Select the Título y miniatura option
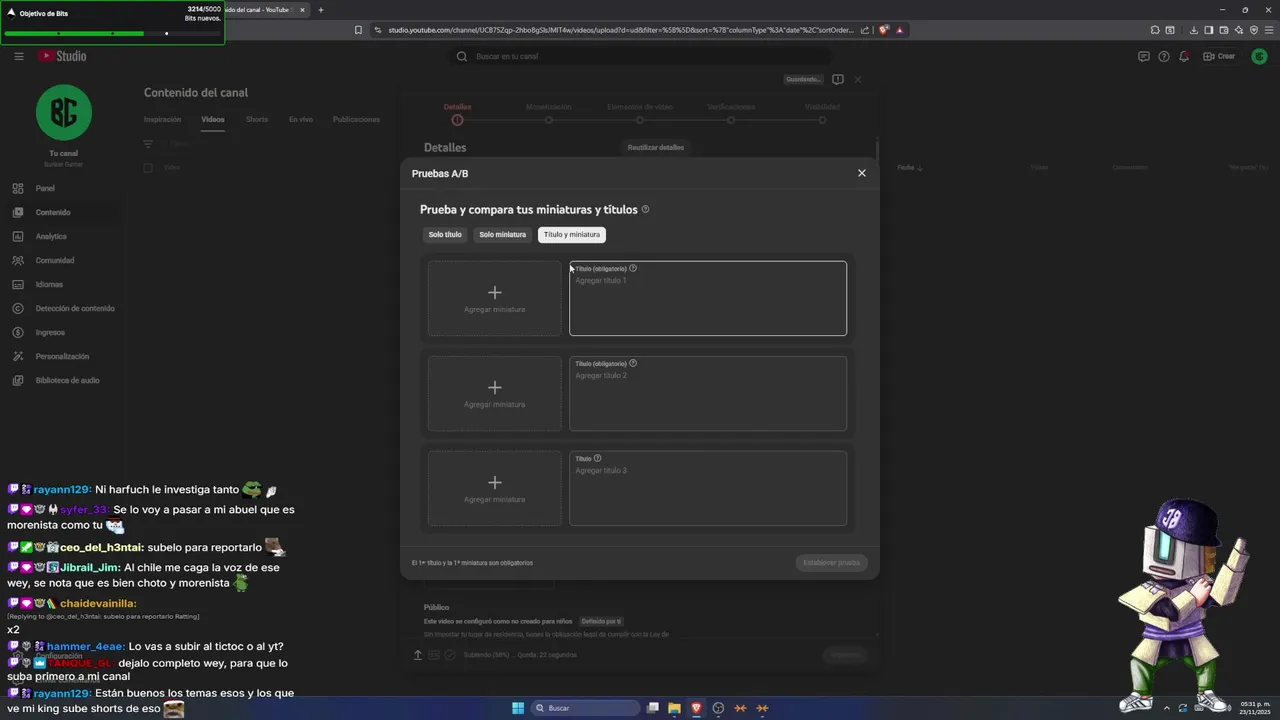This screenshot has width=1280, height=720. (572, 235)
